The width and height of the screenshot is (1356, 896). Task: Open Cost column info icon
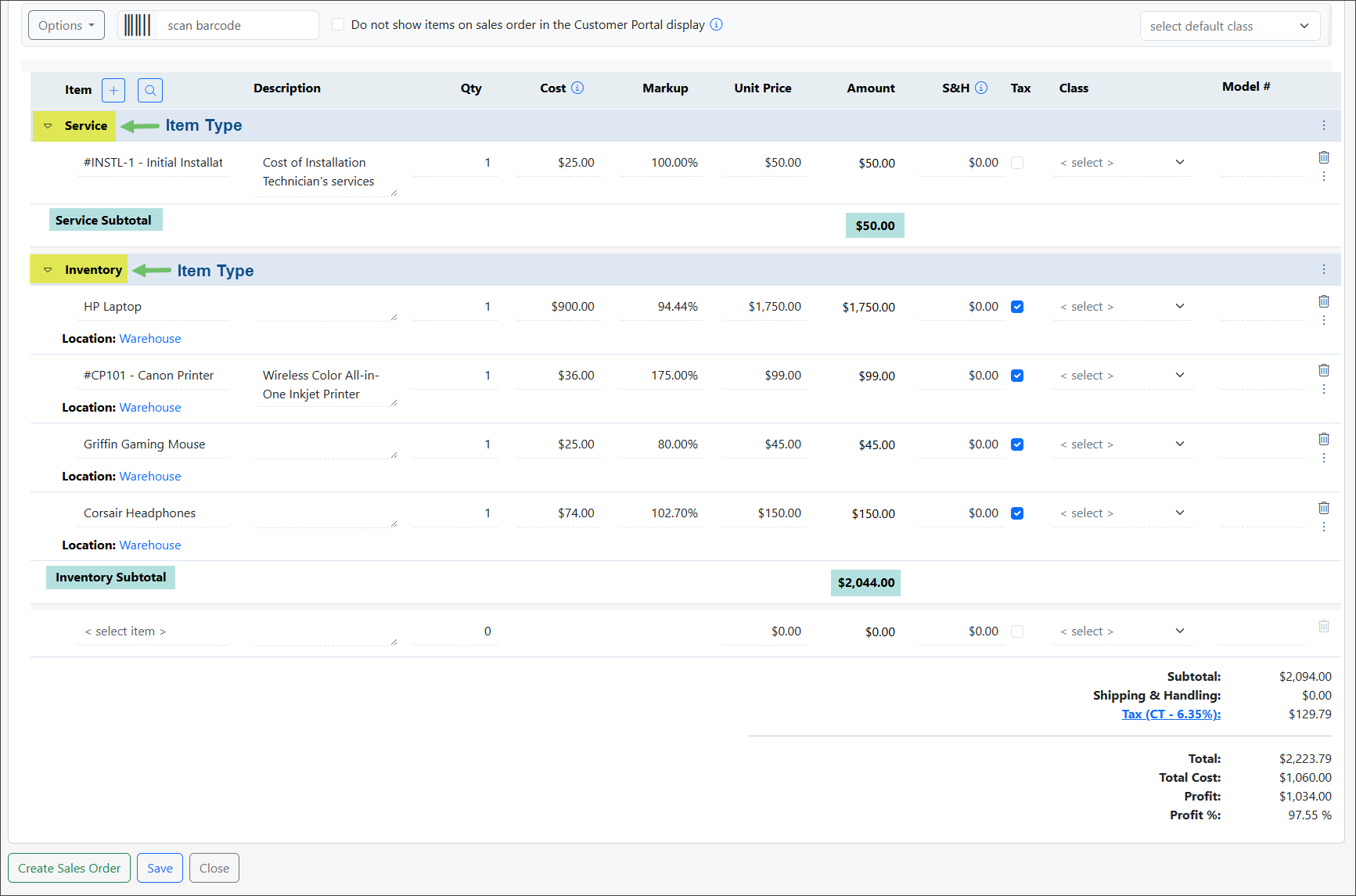coord(577,88)
